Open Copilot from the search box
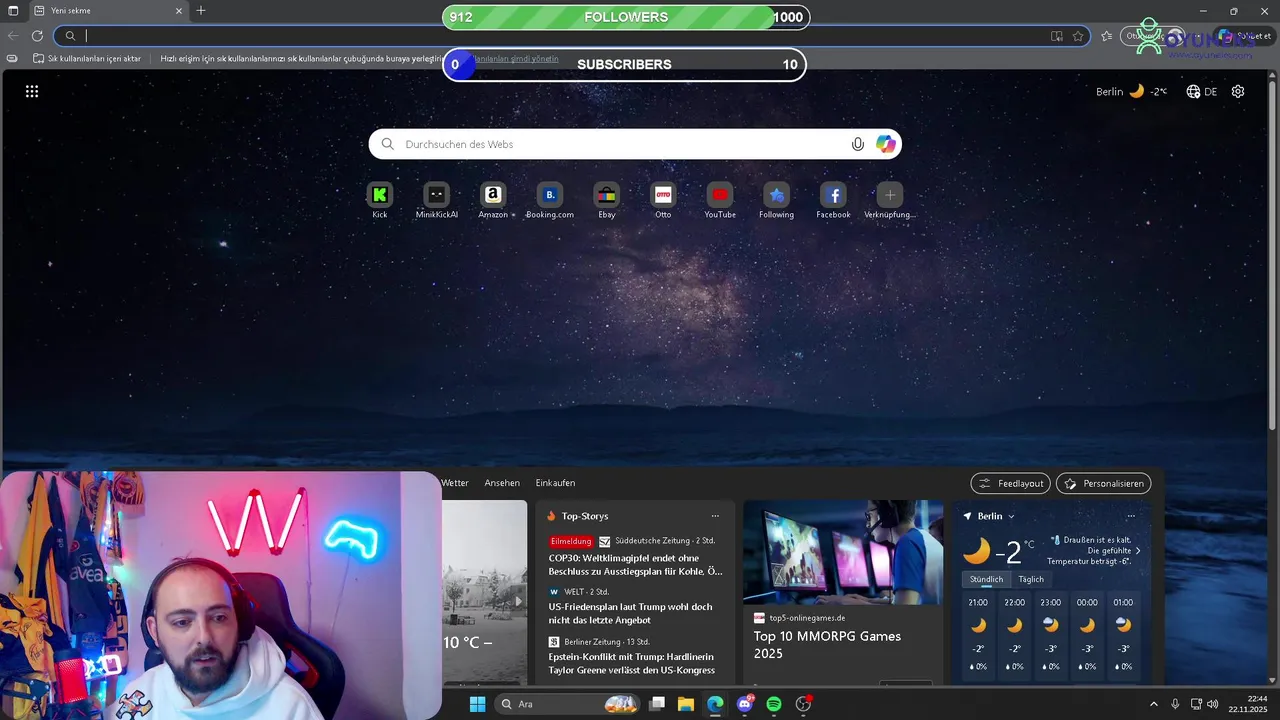The width and height of the screenshot is (1280, 720). 886,144
